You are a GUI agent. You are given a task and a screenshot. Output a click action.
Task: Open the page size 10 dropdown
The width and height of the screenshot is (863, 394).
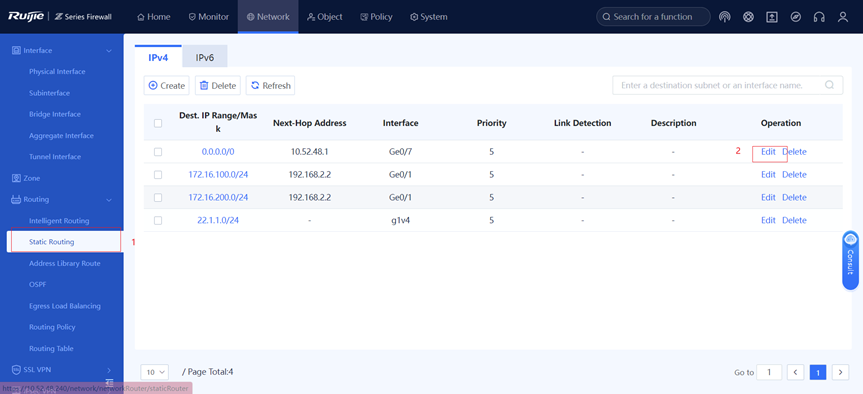pos(155,372)
